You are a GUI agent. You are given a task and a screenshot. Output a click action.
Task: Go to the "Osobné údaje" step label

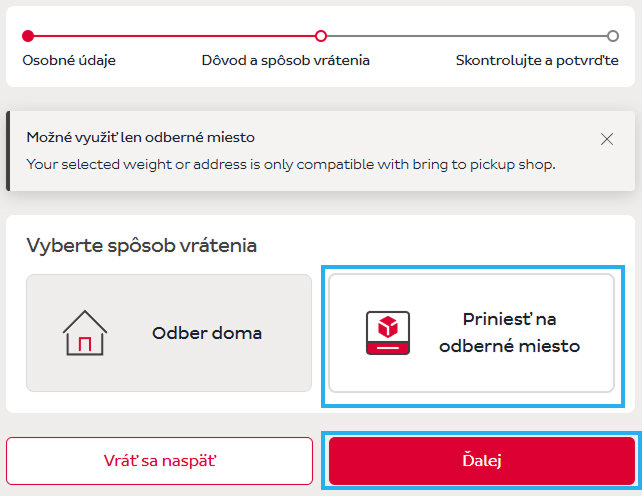click(69, 60)
